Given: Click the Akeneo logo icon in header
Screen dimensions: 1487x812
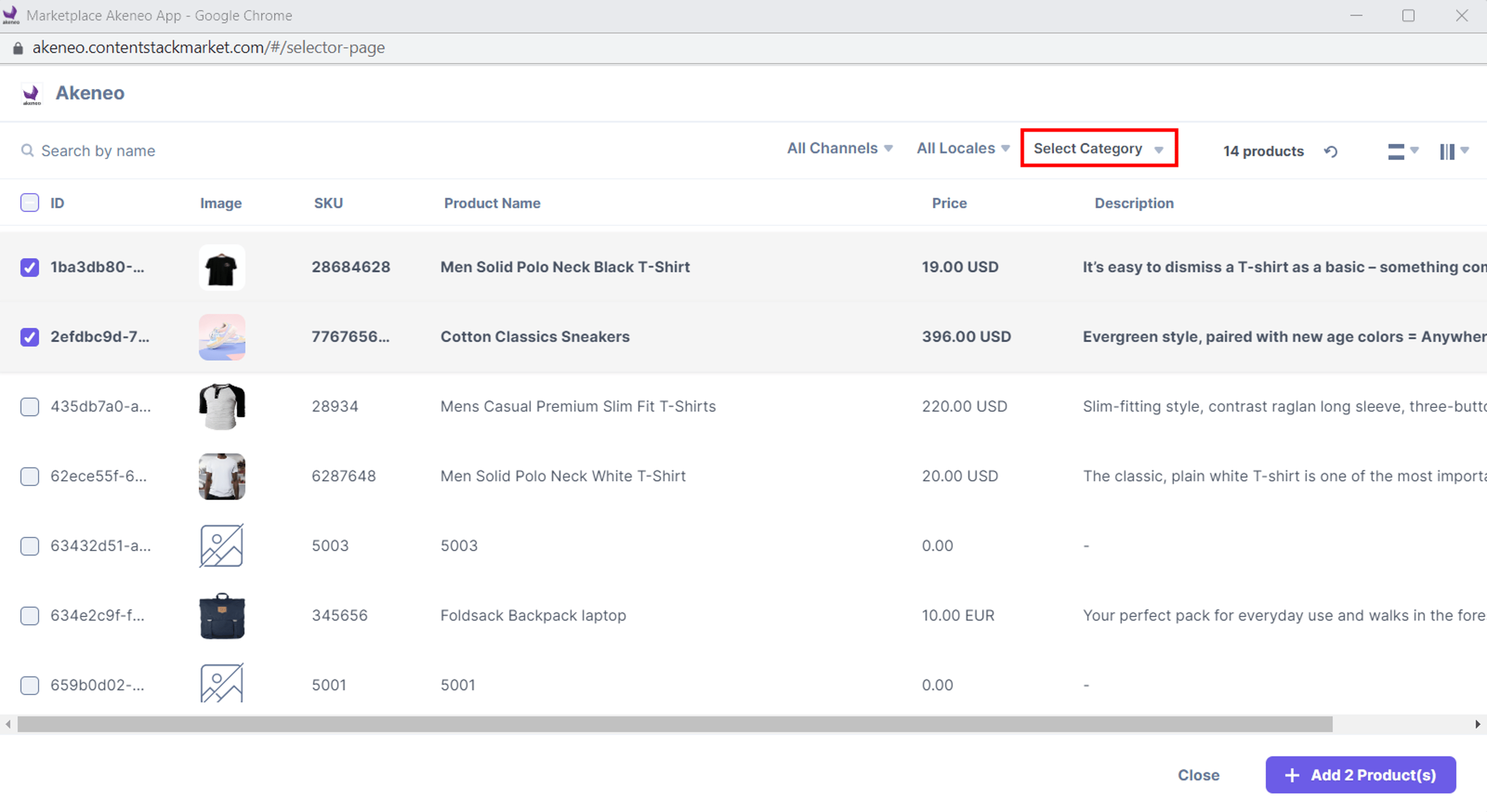Looking at the screenshot, I should tap(31, 94).
